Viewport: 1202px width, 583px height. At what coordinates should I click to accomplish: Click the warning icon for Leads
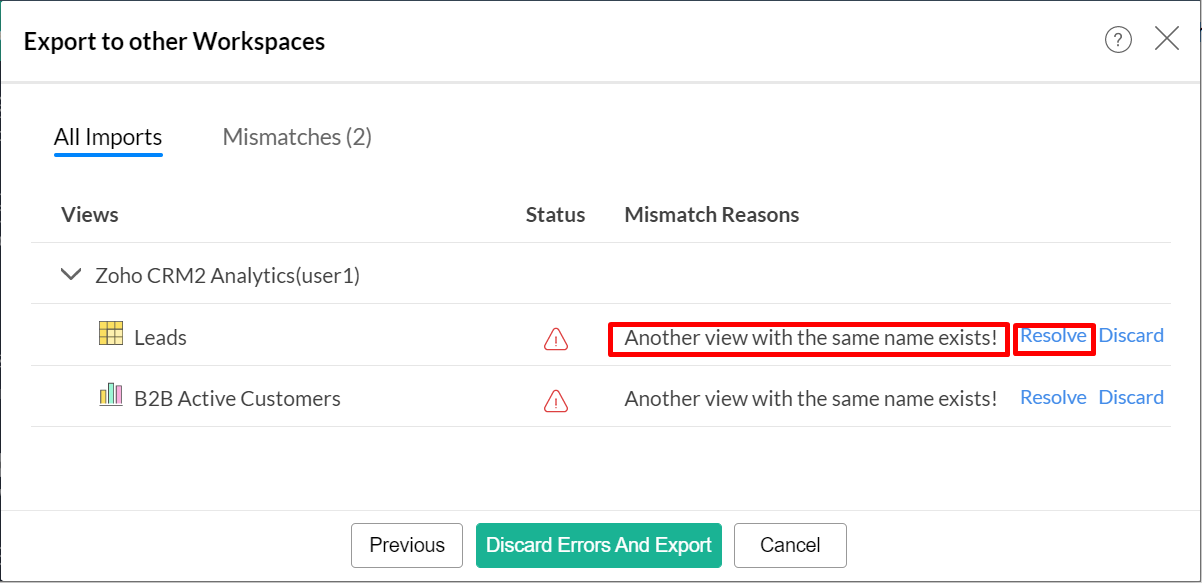(x=555, y=339)
